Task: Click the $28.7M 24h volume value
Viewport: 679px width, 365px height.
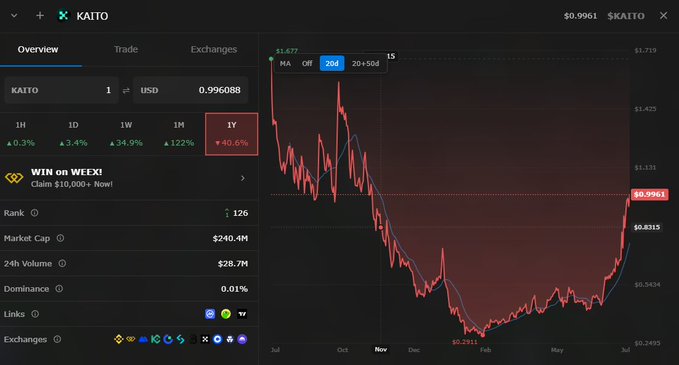Action: [233, 263]
